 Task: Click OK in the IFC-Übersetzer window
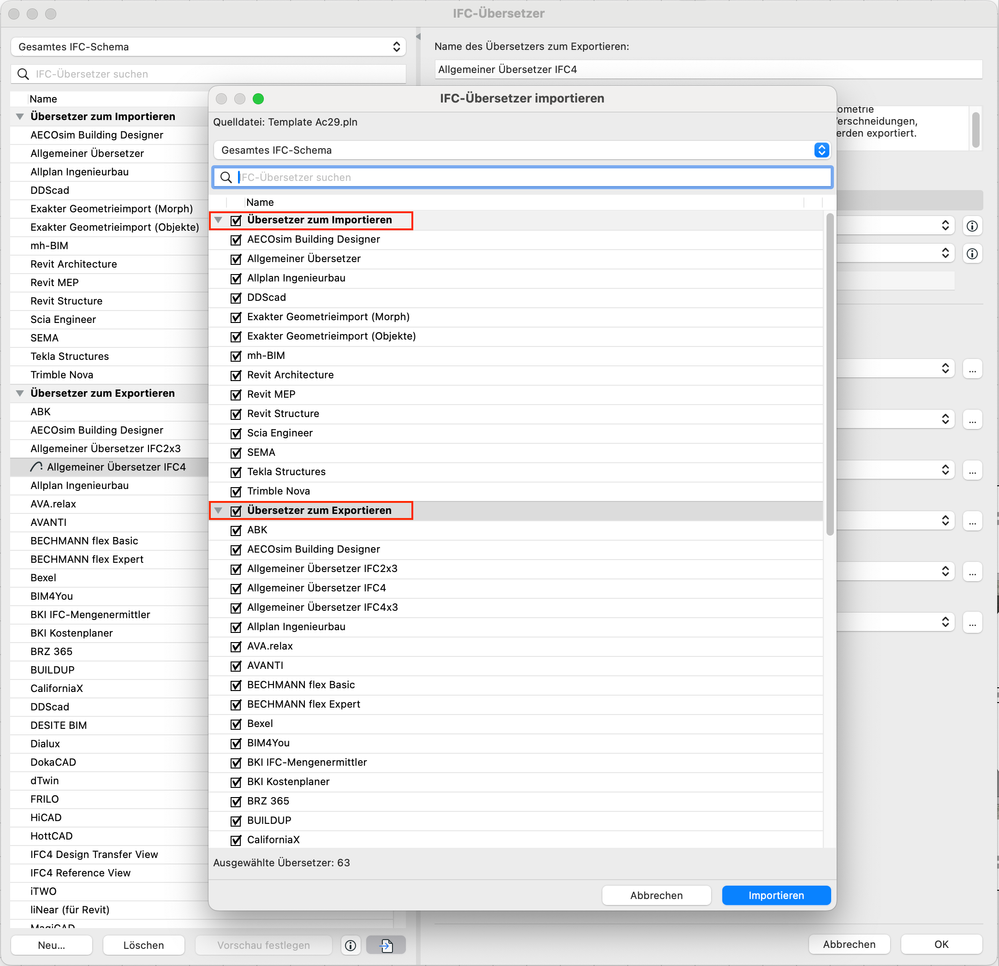(941, 944)
